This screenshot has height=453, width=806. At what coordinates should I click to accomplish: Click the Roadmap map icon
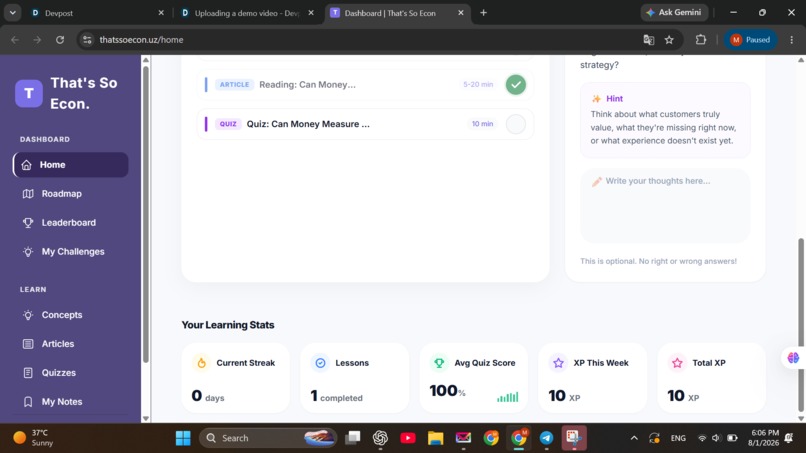click(x=28, y=194)
